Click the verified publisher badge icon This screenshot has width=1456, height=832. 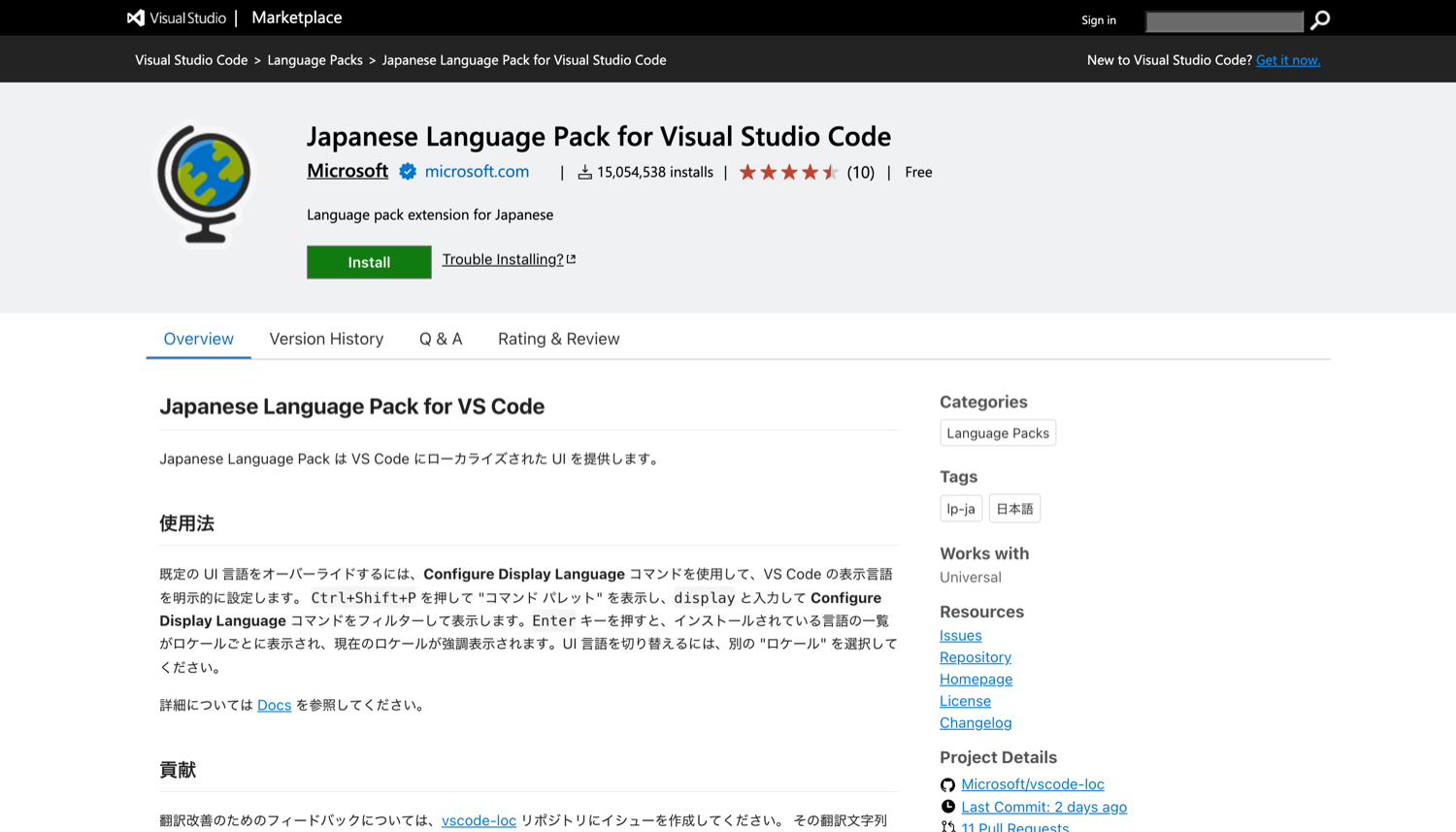click(x=408, y=172)
